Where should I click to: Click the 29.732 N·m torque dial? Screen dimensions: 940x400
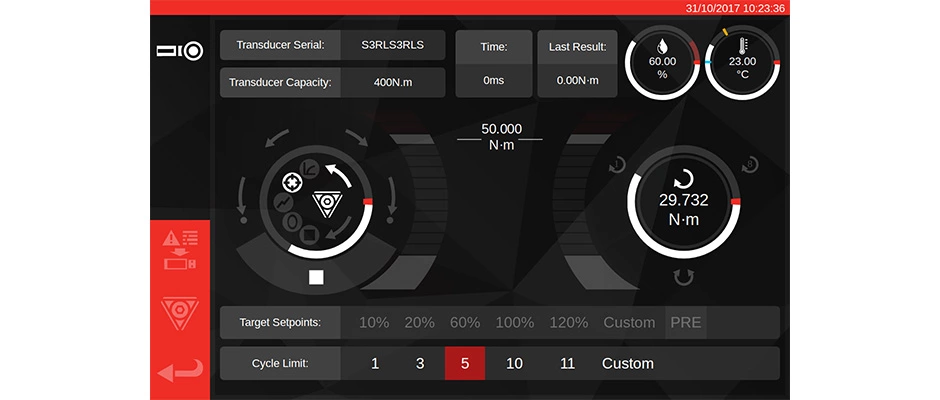pos(683,208)
